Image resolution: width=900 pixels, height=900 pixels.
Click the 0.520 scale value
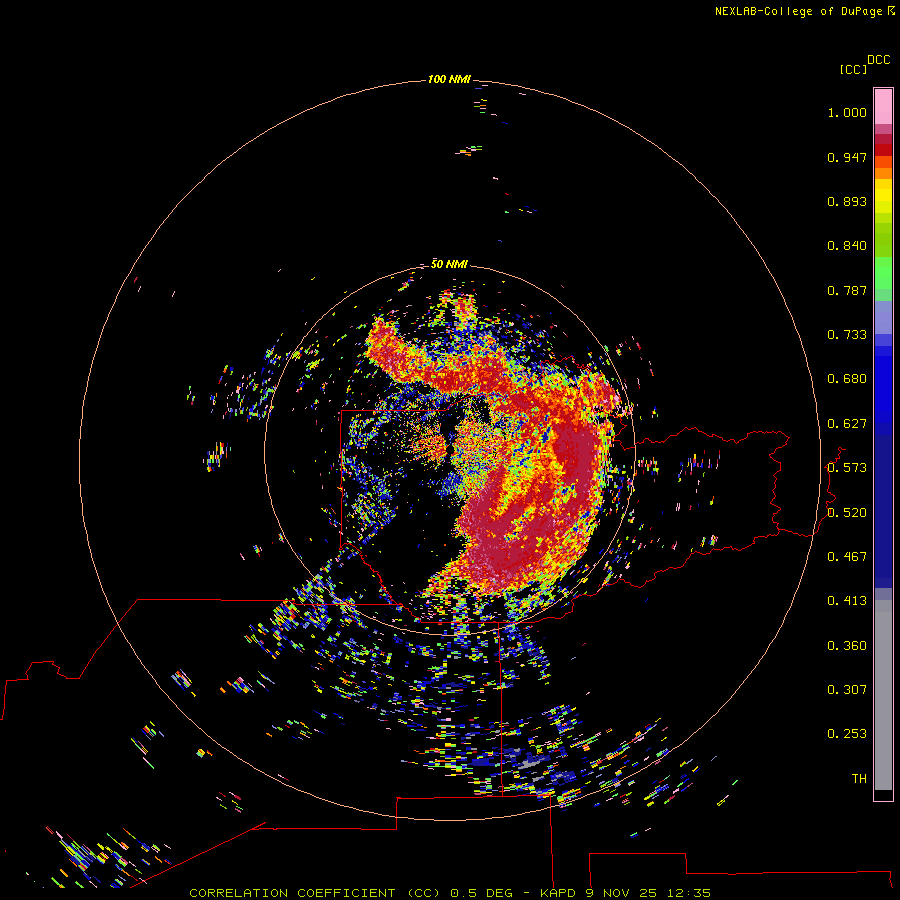coord(847,513)
